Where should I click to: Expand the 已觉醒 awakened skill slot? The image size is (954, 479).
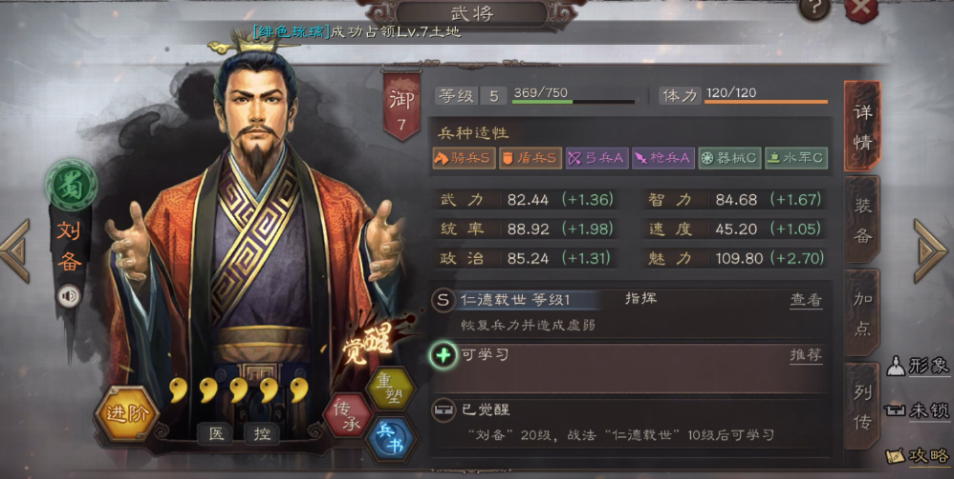630,423
